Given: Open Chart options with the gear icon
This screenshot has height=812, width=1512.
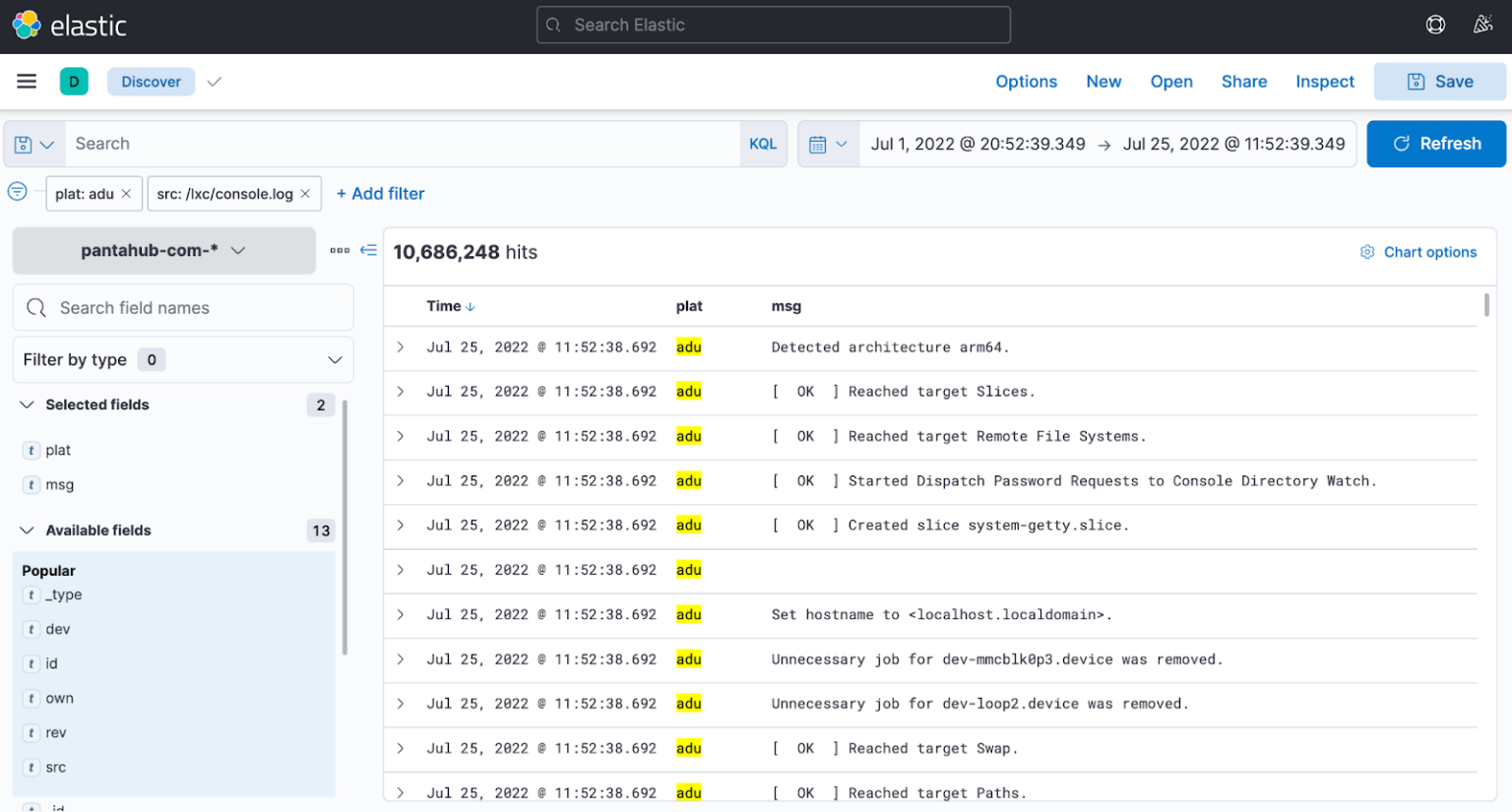Looking at the screenshot, I should tap(1367, 251).
